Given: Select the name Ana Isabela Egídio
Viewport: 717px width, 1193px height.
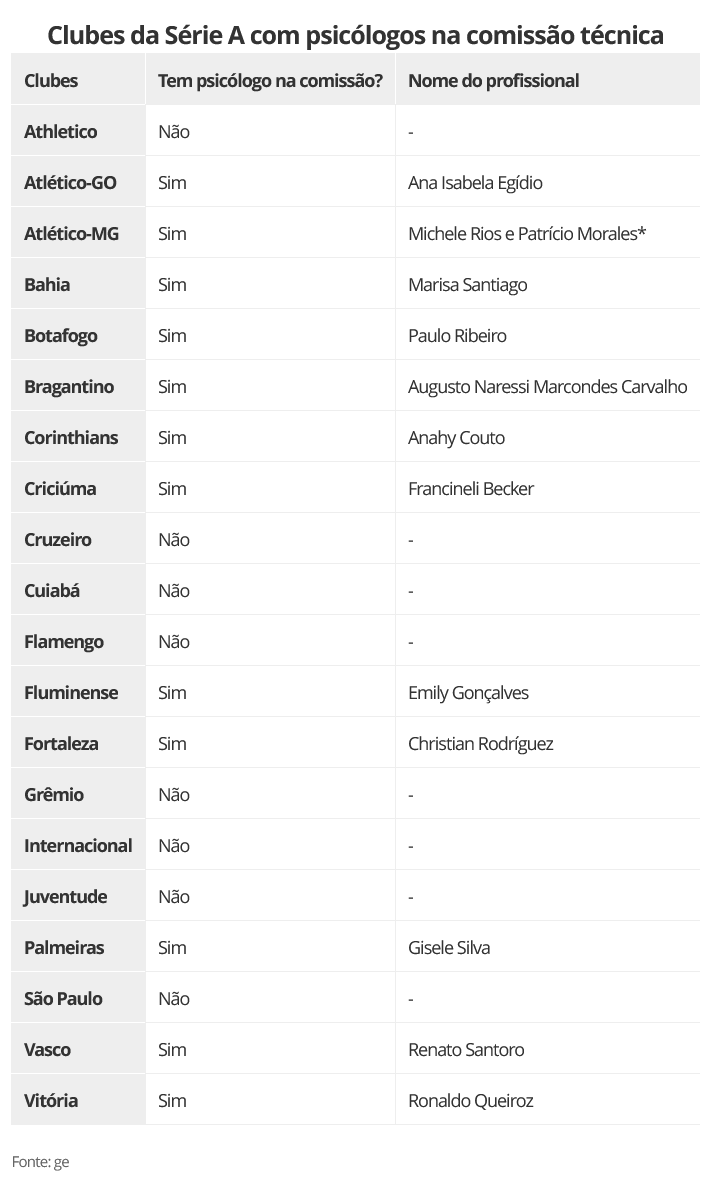Looking at the screenshot, I should (x=475, y=183).
